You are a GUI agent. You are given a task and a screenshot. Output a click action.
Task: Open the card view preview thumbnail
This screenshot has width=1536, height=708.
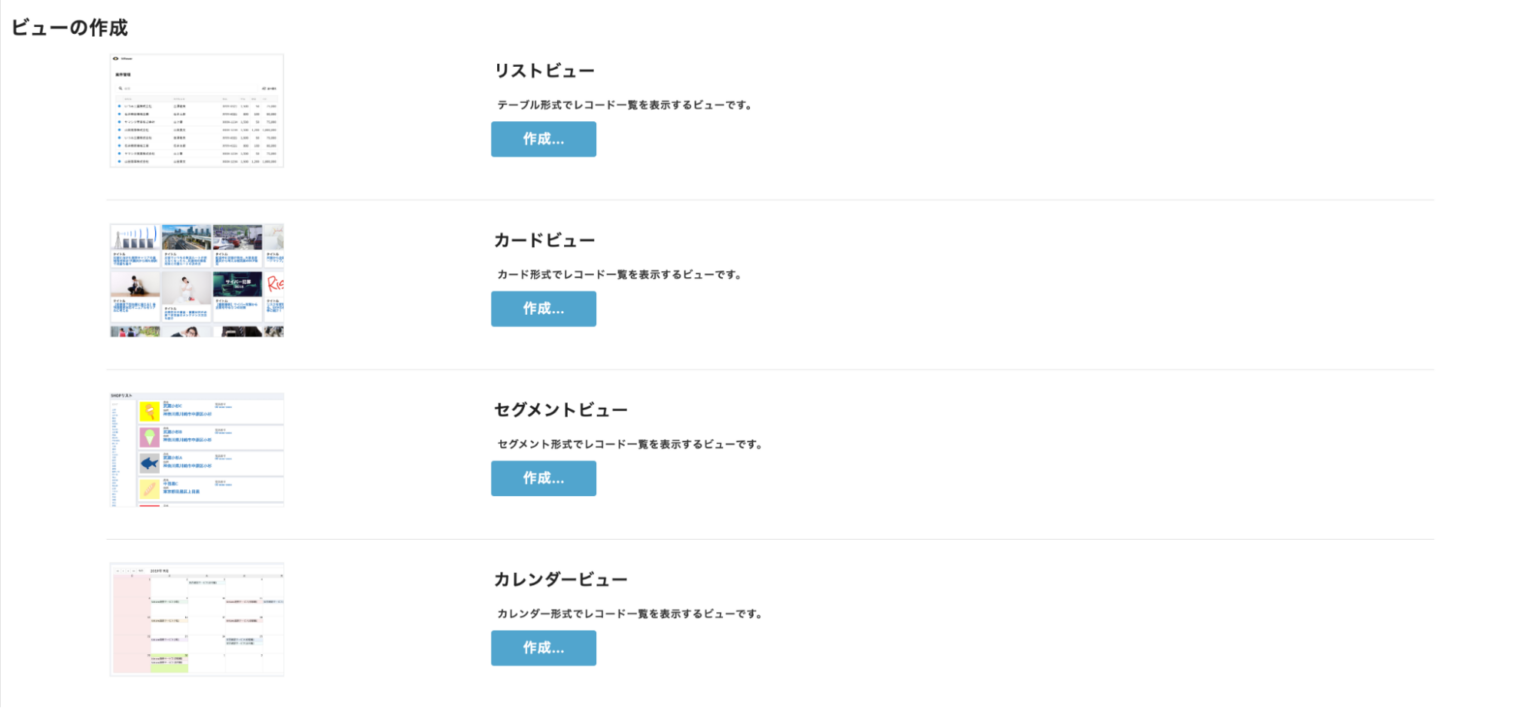[x=196, y=280]
